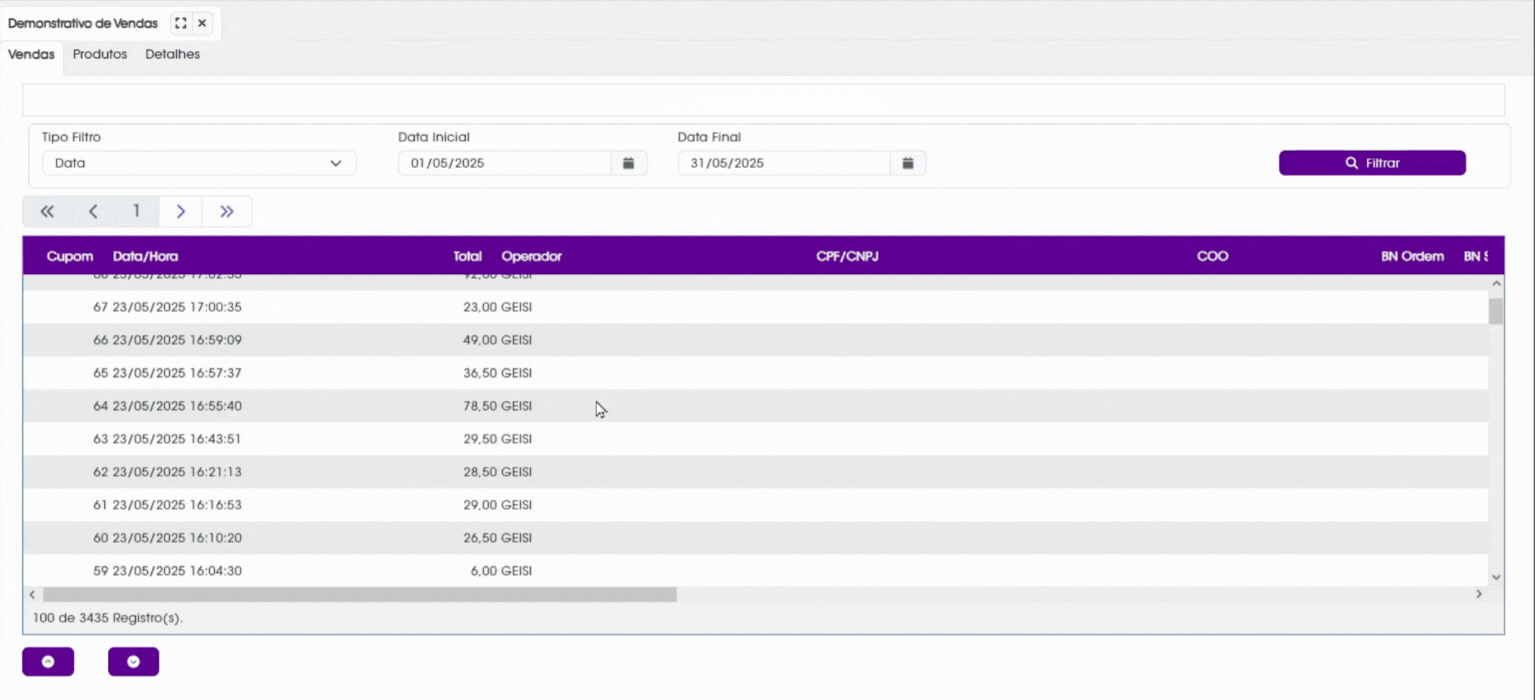This screenshot has height=700, width=1535.
Task: Select the row with total 6,00
Action: pos(755,571)
